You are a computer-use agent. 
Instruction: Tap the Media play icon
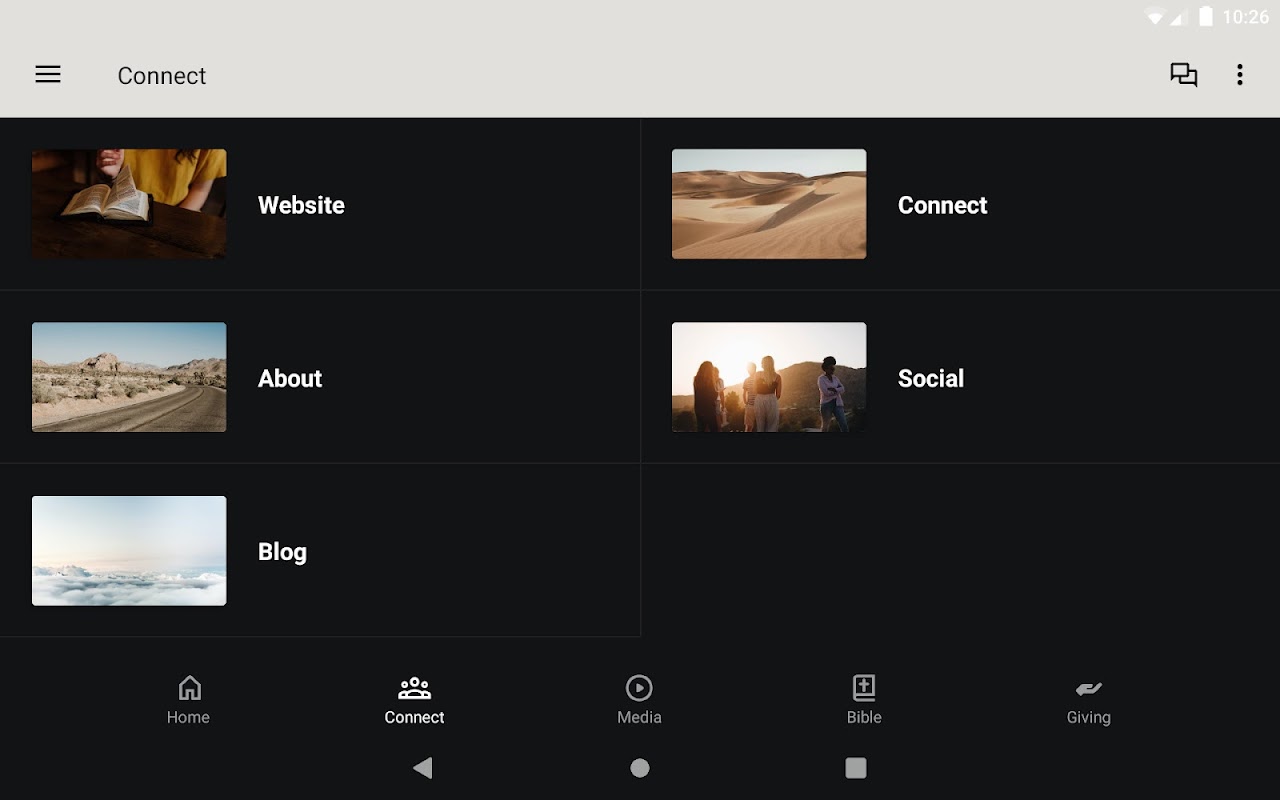[x=639, y=688]
